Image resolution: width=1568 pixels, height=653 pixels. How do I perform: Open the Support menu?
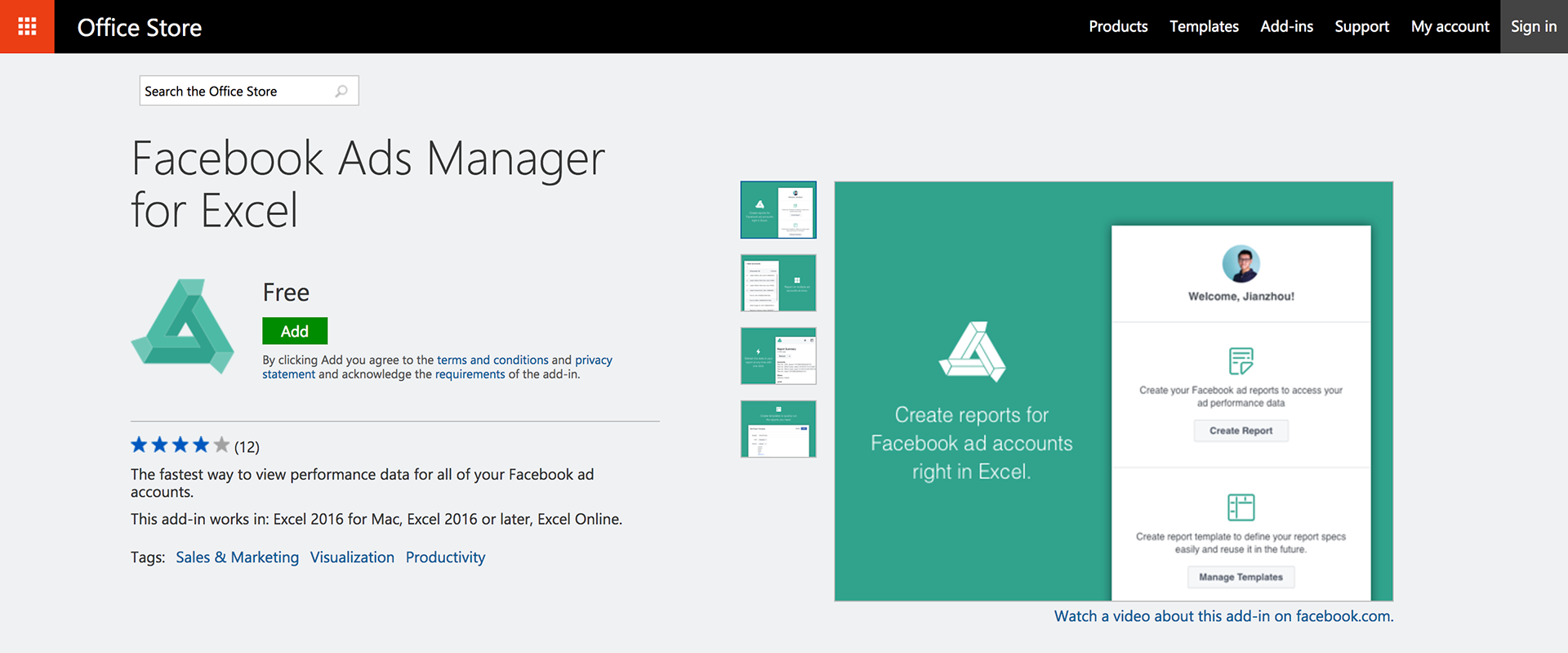[1361, 26]
